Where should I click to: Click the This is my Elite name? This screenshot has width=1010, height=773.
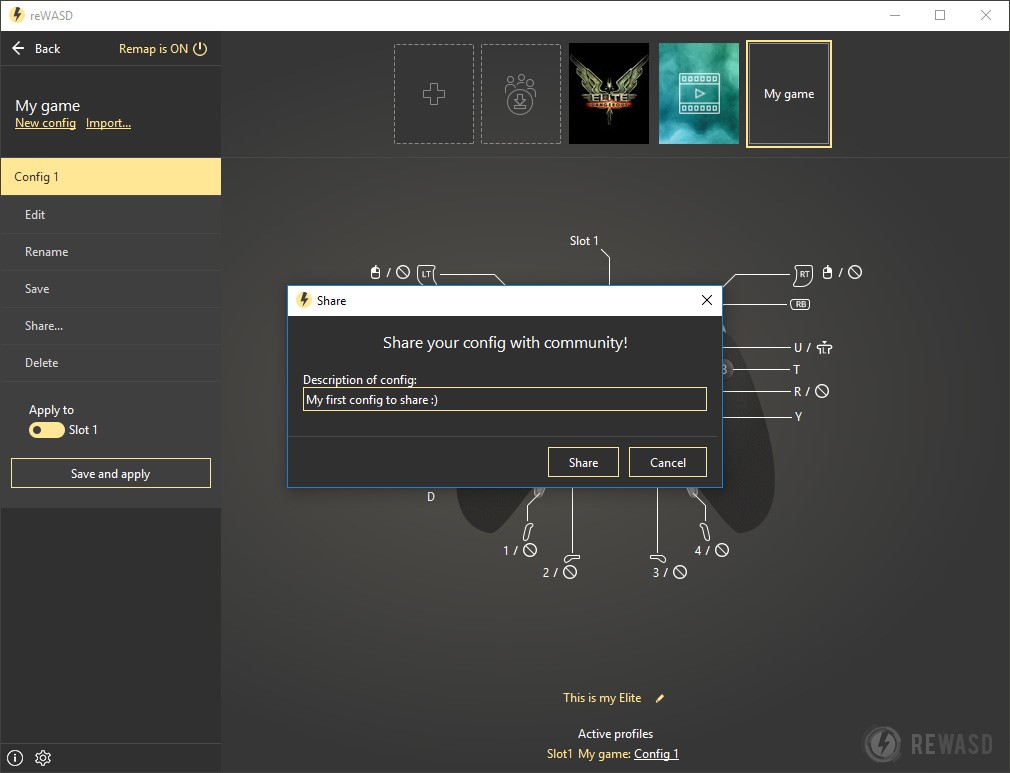pos(602,698)
